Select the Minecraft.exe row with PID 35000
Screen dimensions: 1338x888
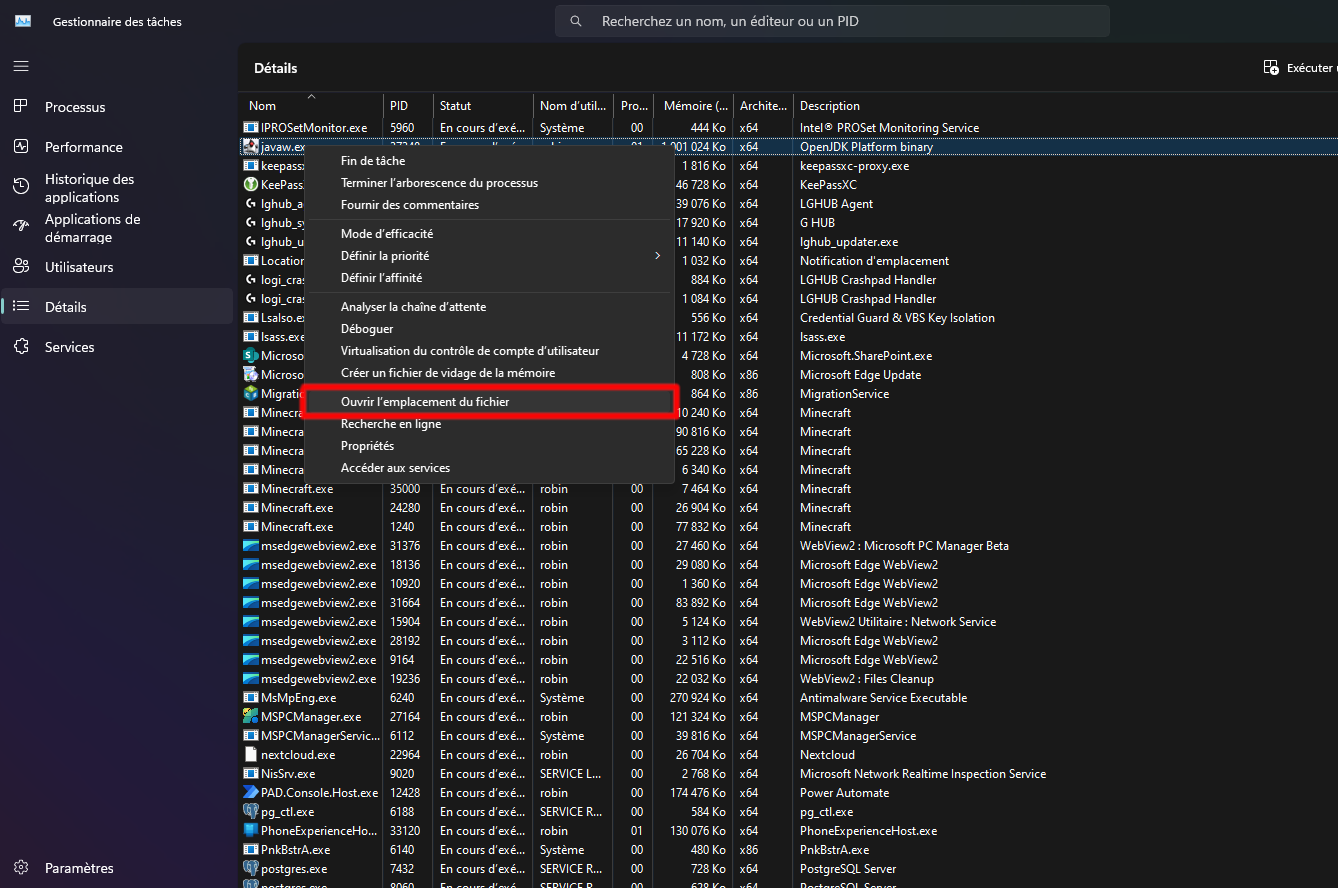[788, 489]
